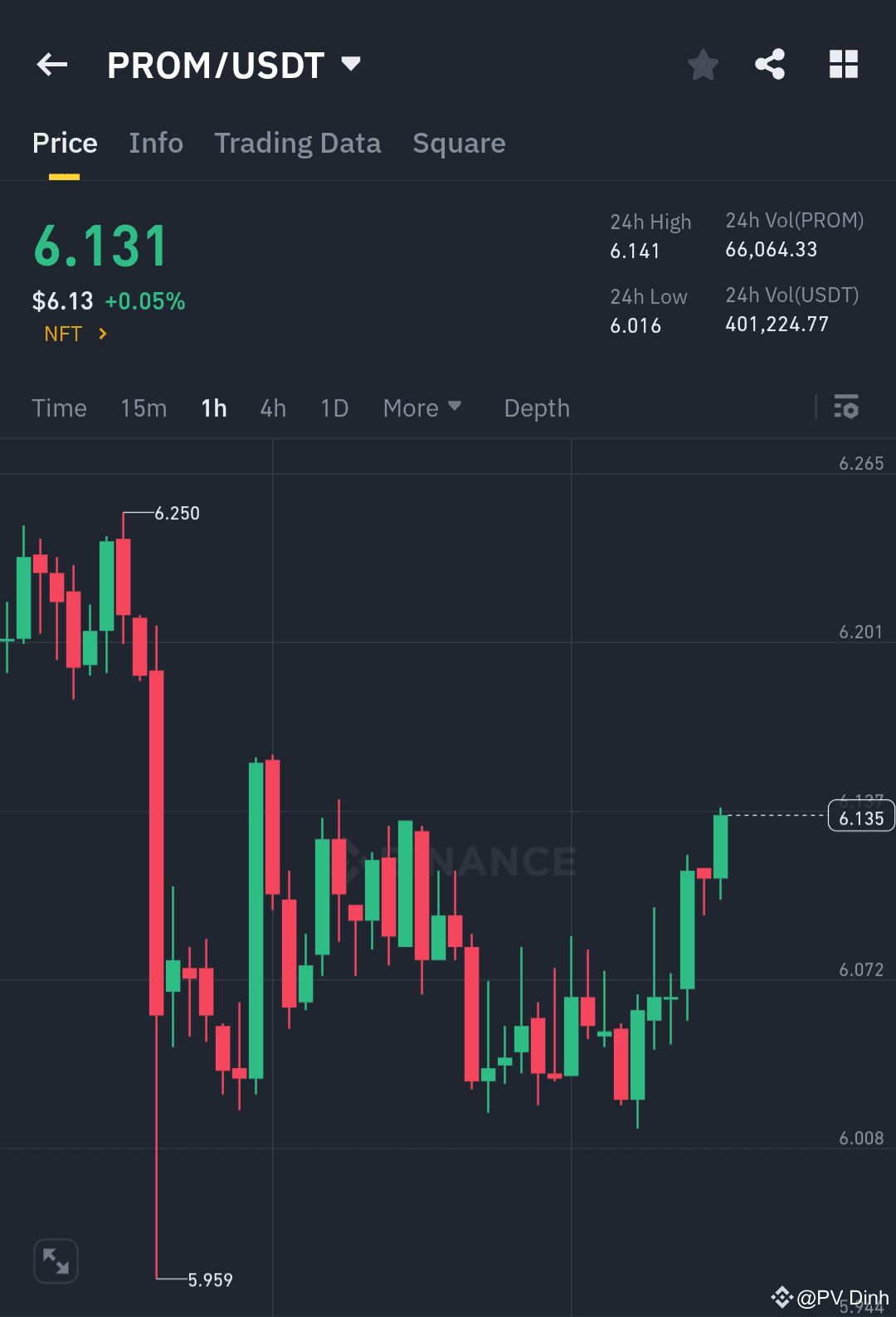Screen dimensions: 896x1317
Task: Toggle the 1h interval selection
Action: 213,407
